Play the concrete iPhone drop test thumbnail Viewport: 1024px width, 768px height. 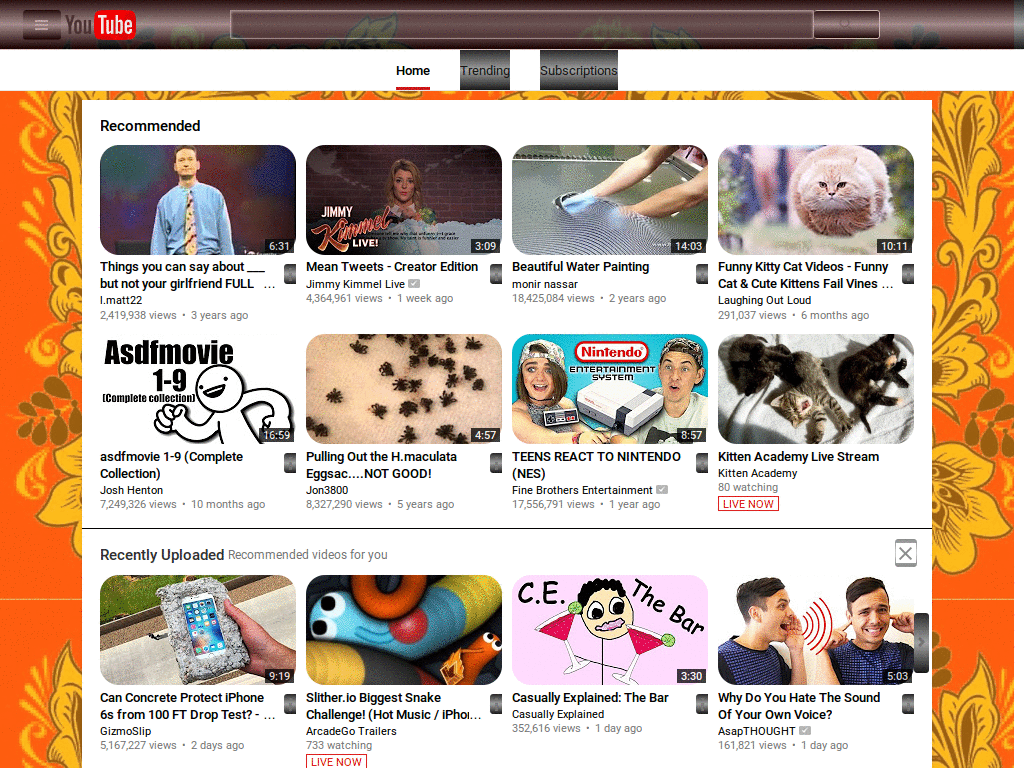198,630
